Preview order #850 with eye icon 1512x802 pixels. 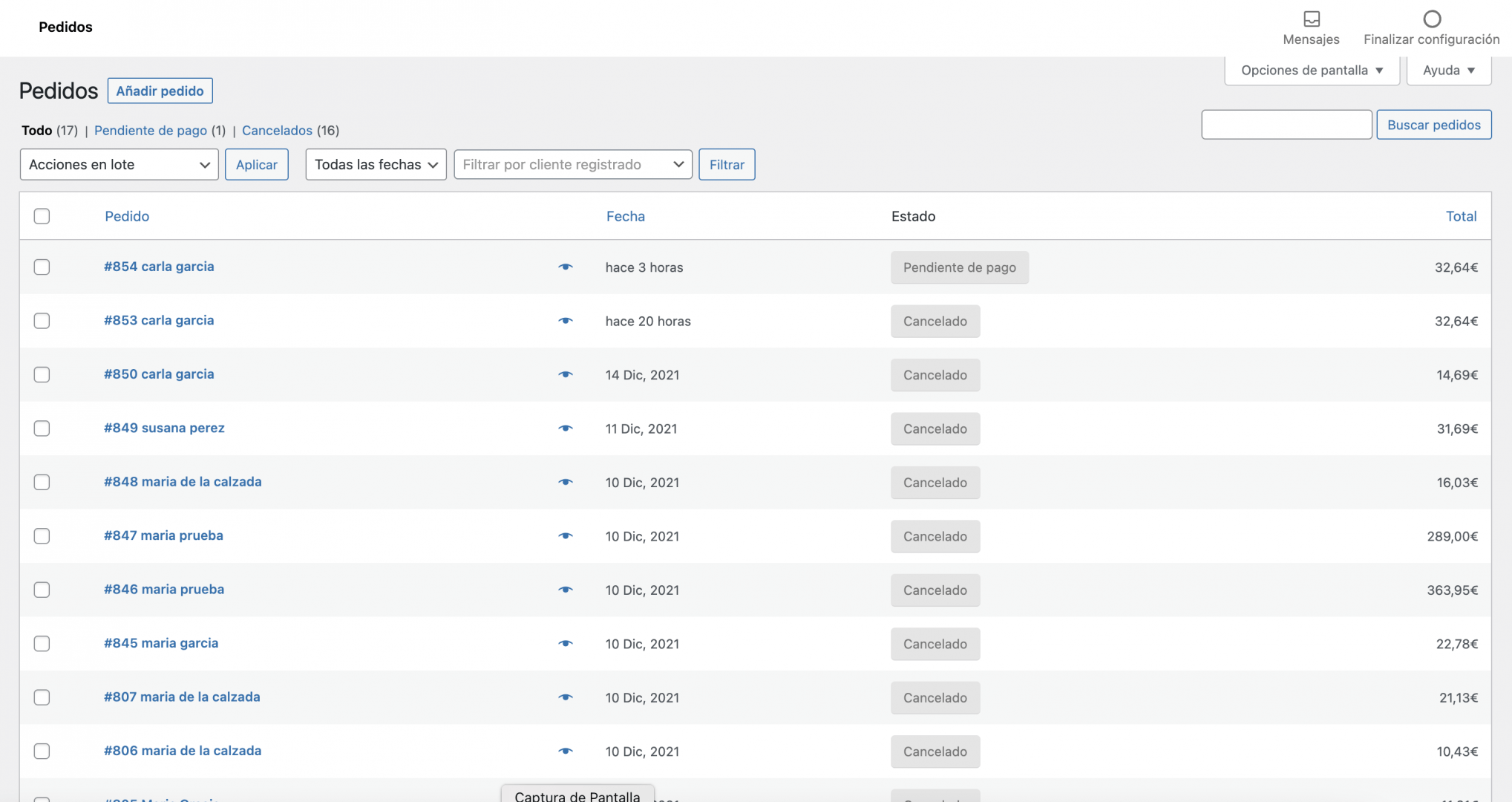click(566, 375)
